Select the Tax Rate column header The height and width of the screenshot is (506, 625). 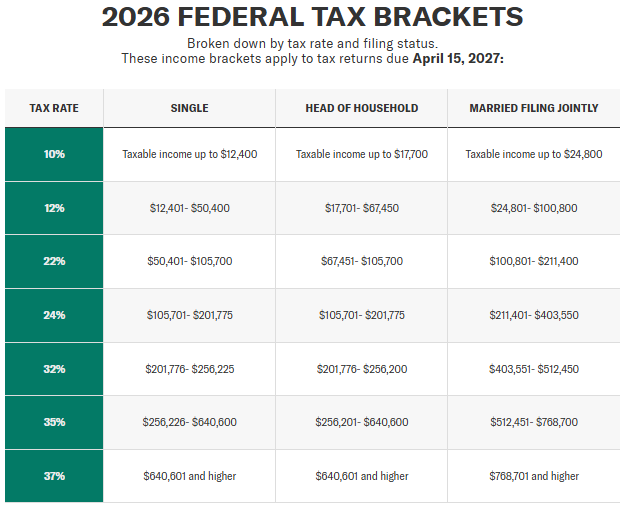(x=54, y=108)
